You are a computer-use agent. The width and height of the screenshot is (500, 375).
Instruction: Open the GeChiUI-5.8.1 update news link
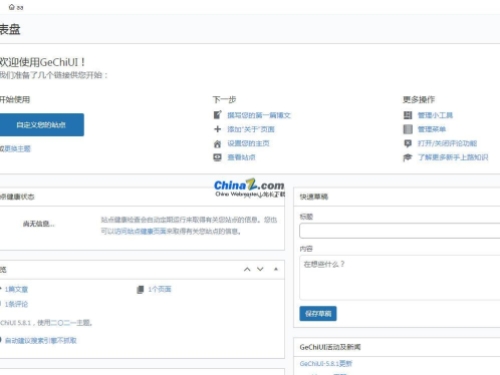(x=326, y=363)
